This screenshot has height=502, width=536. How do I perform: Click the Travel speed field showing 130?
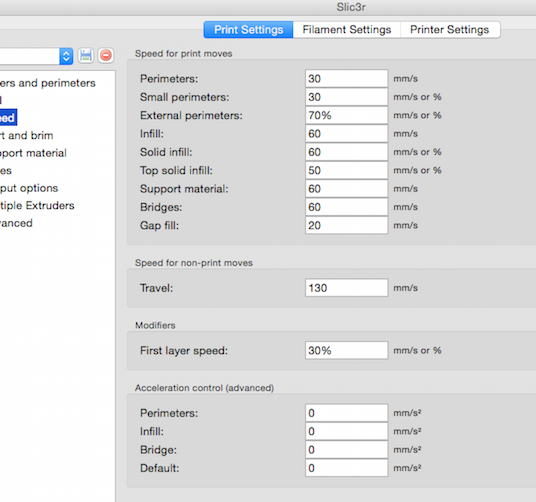pyautogui.click(x=347, y=288)
